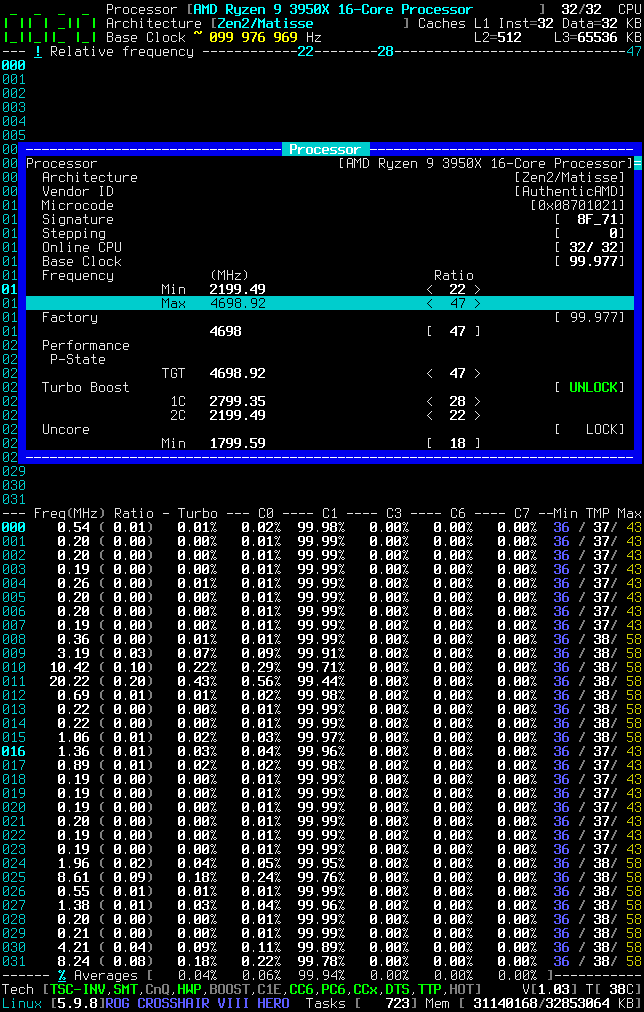
Task: Click the C1 column header
Action: click(330, 514)
